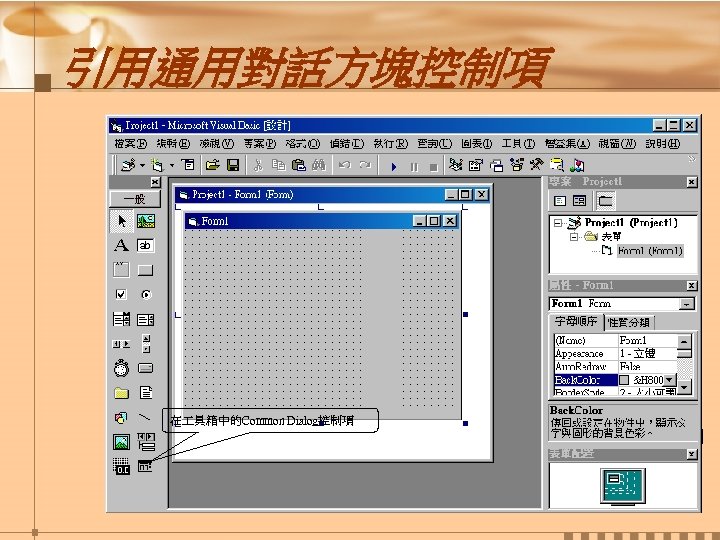Select the TextBox control (ab icon)

point(146,246)
